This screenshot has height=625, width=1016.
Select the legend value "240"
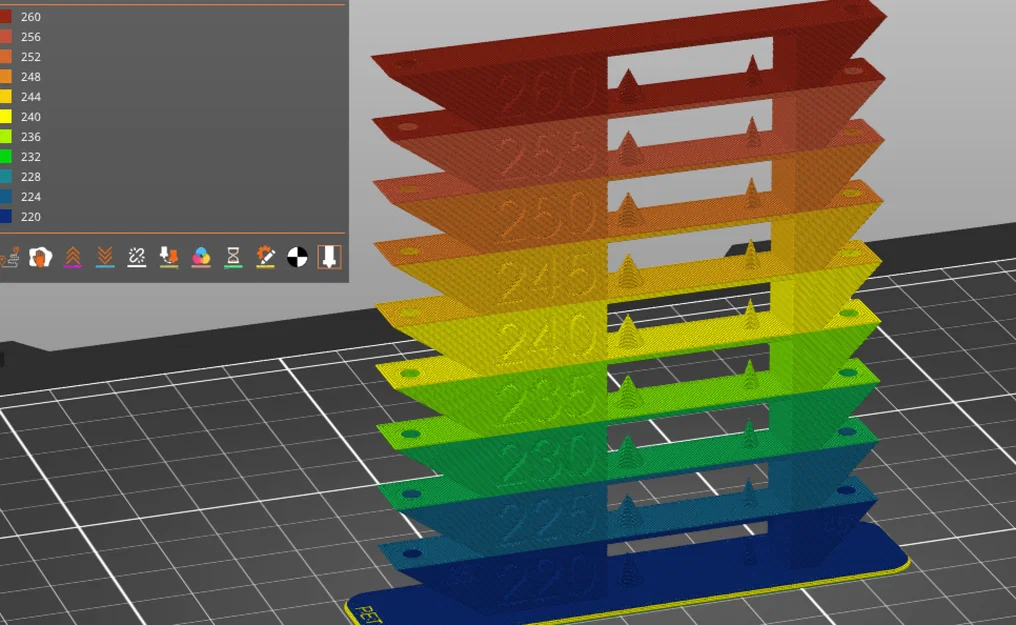tap(30, 117)
